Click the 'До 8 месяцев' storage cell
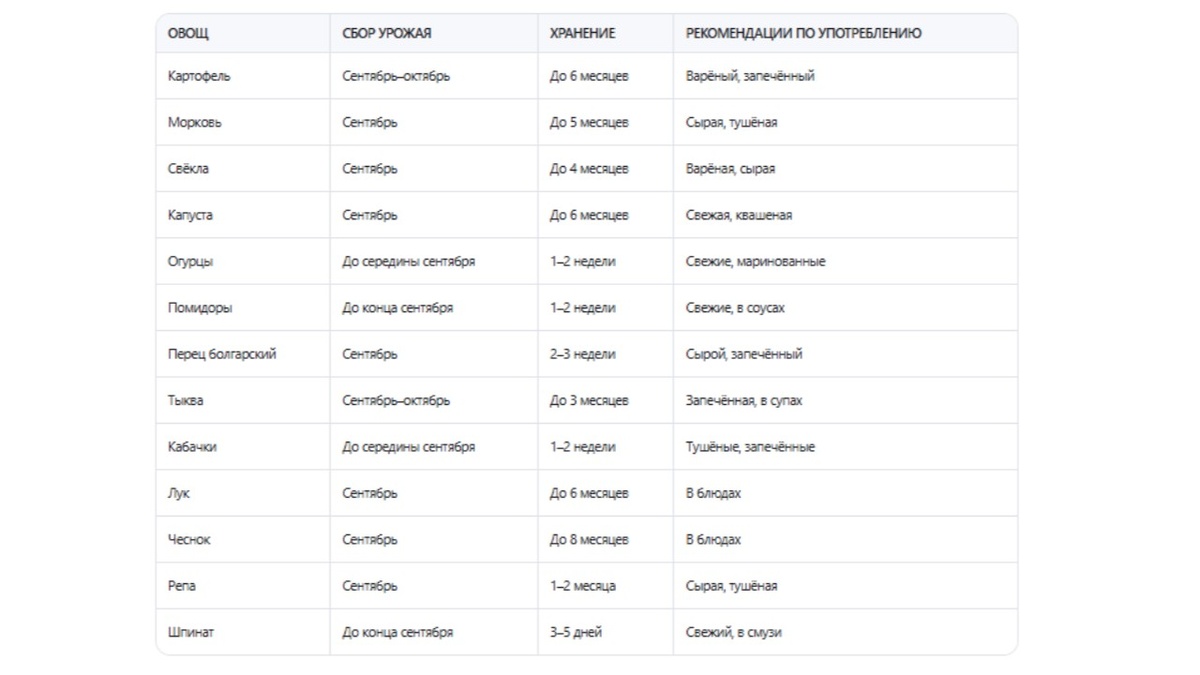The height and width of the screenshot is (675, 1200). (589, 540)
